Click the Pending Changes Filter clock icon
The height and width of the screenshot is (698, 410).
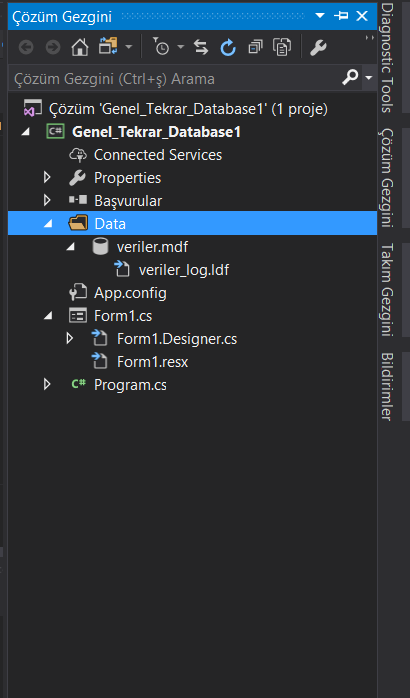161,47
